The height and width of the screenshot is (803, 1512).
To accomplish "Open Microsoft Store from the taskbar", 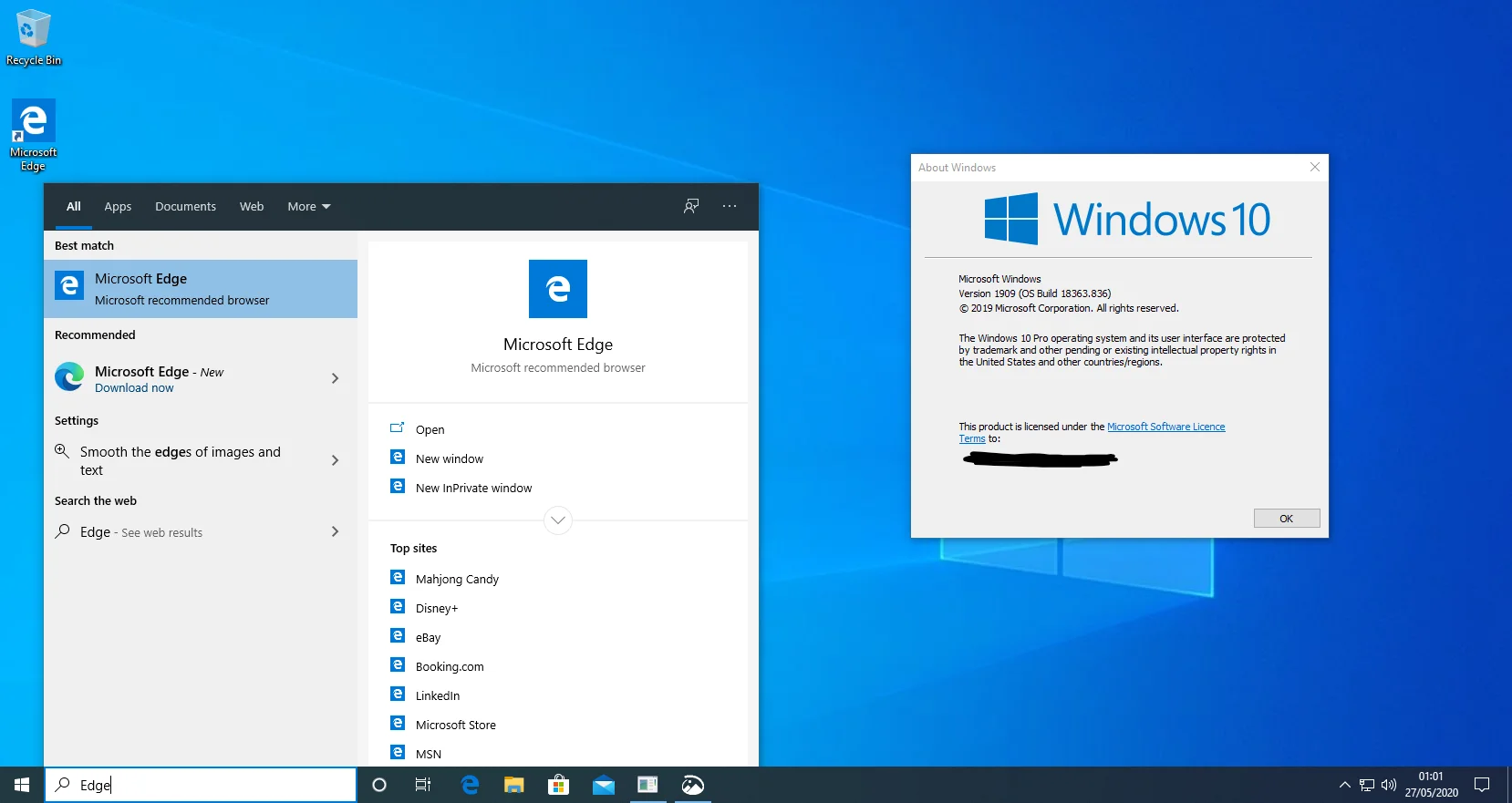I will click(558, 785).
